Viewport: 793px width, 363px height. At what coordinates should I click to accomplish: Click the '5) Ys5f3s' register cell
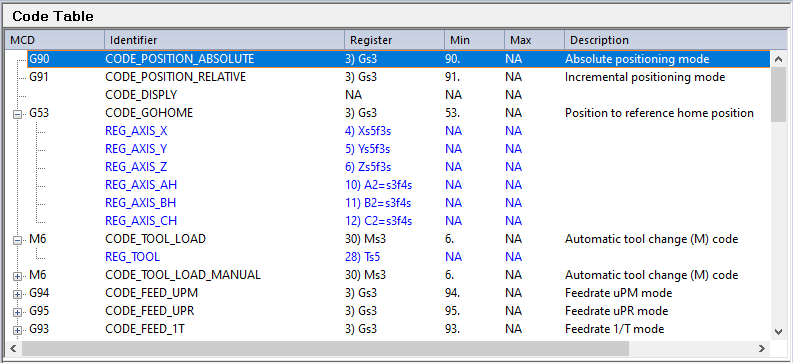pos(368,149)
